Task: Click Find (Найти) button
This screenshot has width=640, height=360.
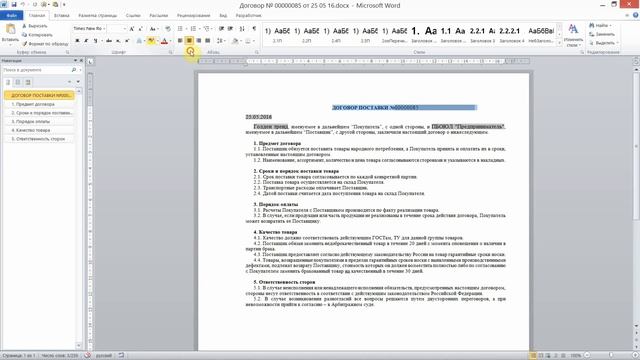Action: pyautogui.click(x=601, y=25)
